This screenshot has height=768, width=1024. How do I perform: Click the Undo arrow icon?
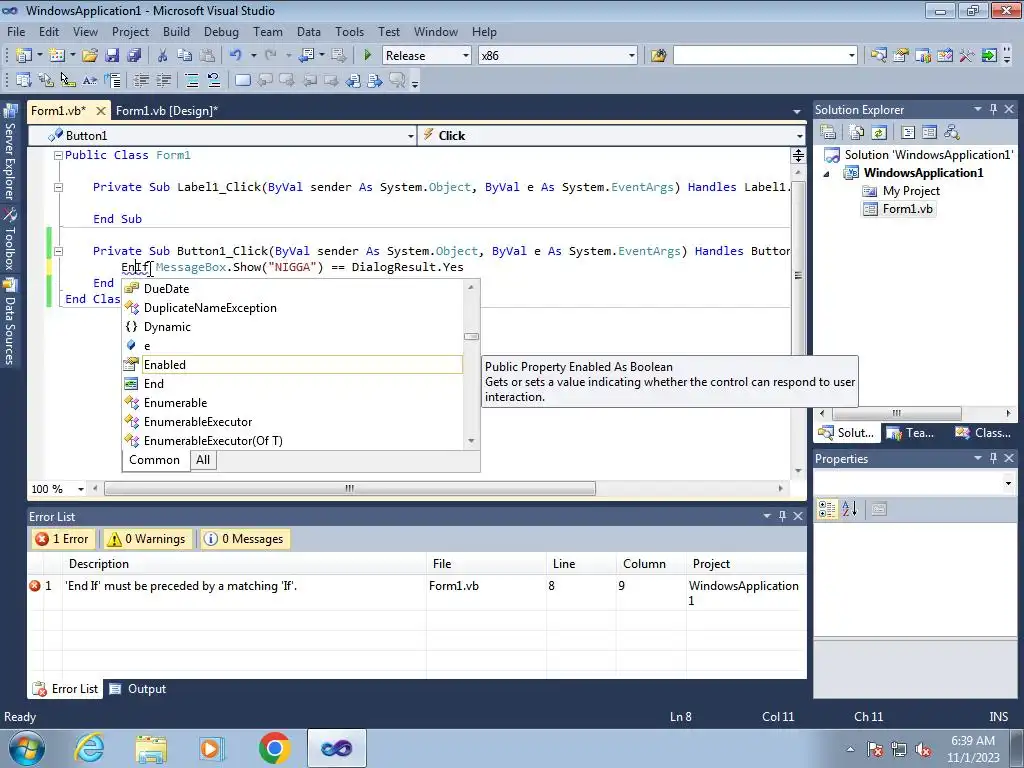point(236,56)
